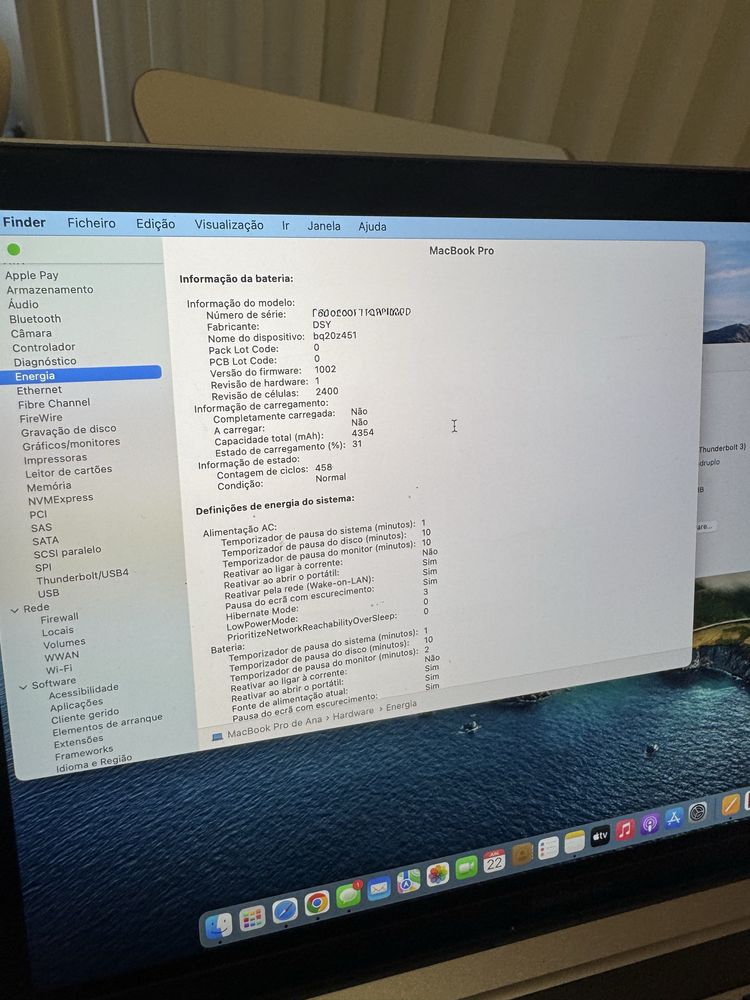750x1000 pixels.
Task: Select Firewall under Rede
Action: tap(59, 618)
